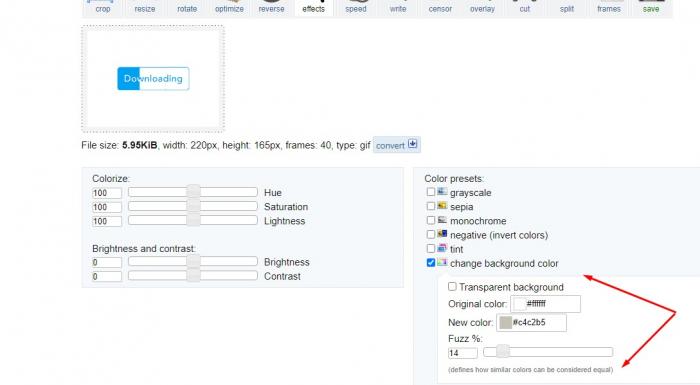This screenshot has width=700, height=385.
Task: Open the cut tool tab
Action: point(525,8)
